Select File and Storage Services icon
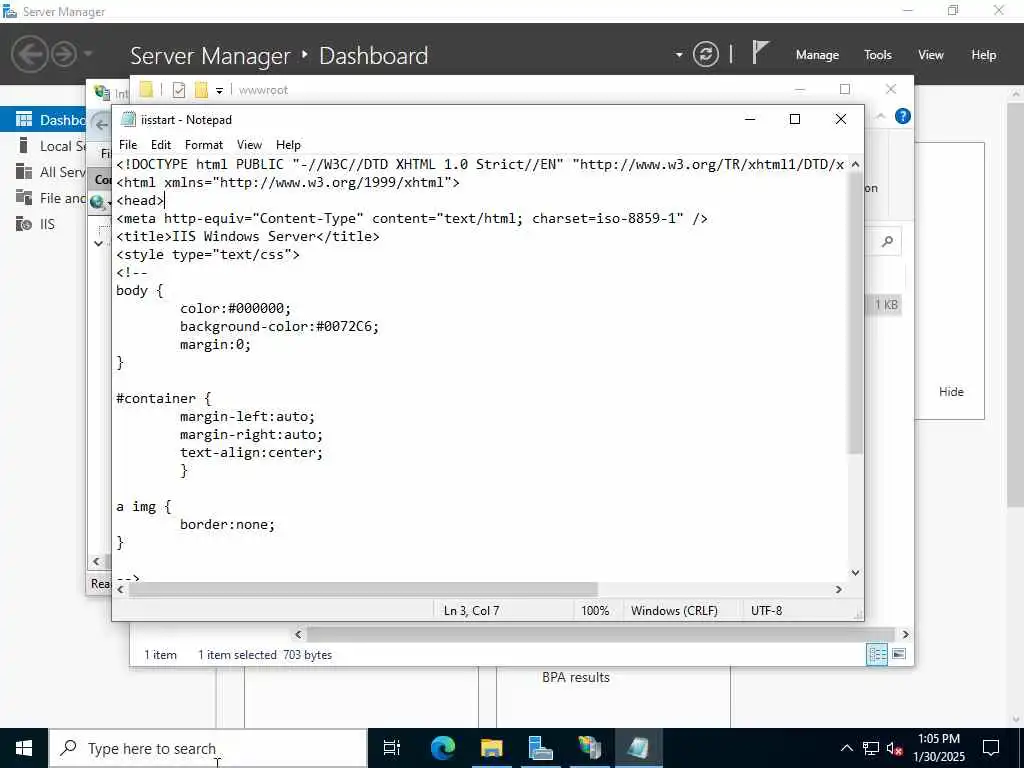Viewport: 1024px width, 768px height. pos(24,197)
